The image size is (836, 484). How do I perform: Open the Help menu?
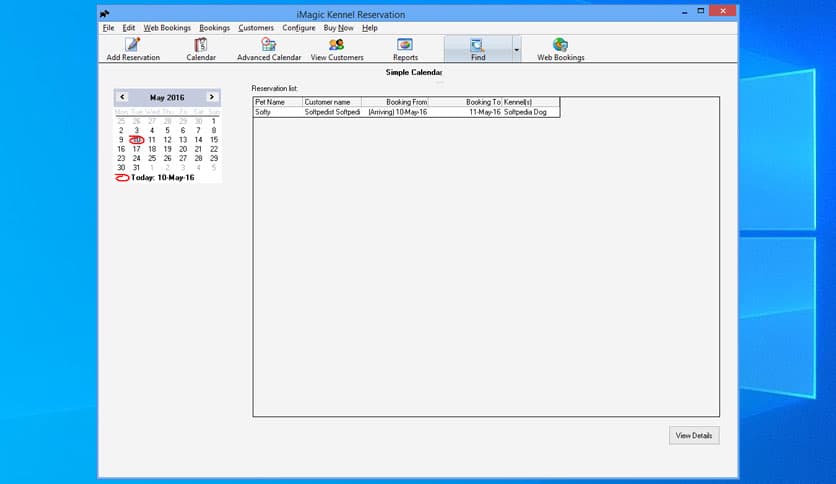pos(369,28)
